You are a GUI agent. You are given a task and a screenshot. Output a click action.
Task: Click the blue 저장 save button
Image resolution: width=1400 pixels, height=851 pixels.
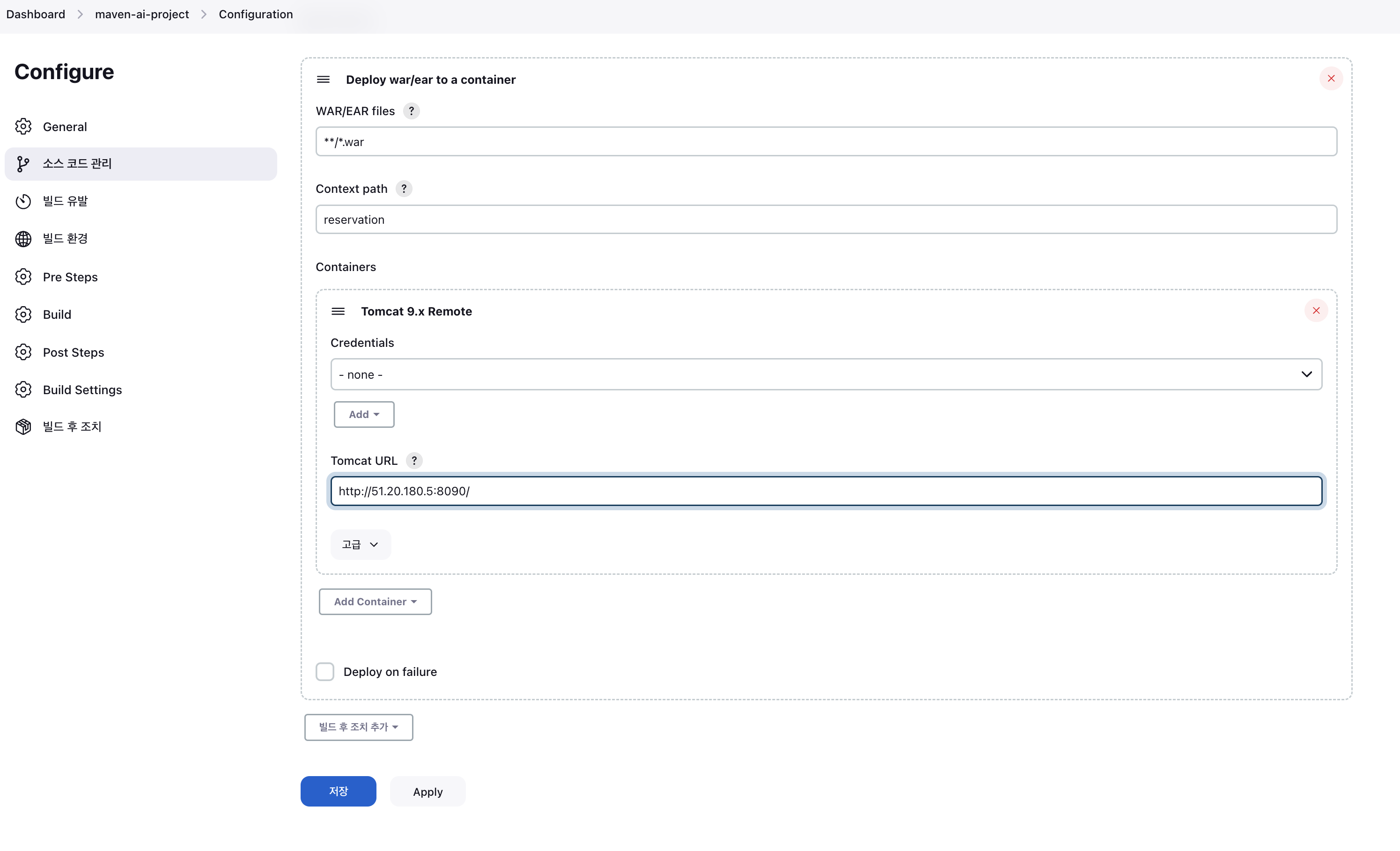[x=338, y=792]
